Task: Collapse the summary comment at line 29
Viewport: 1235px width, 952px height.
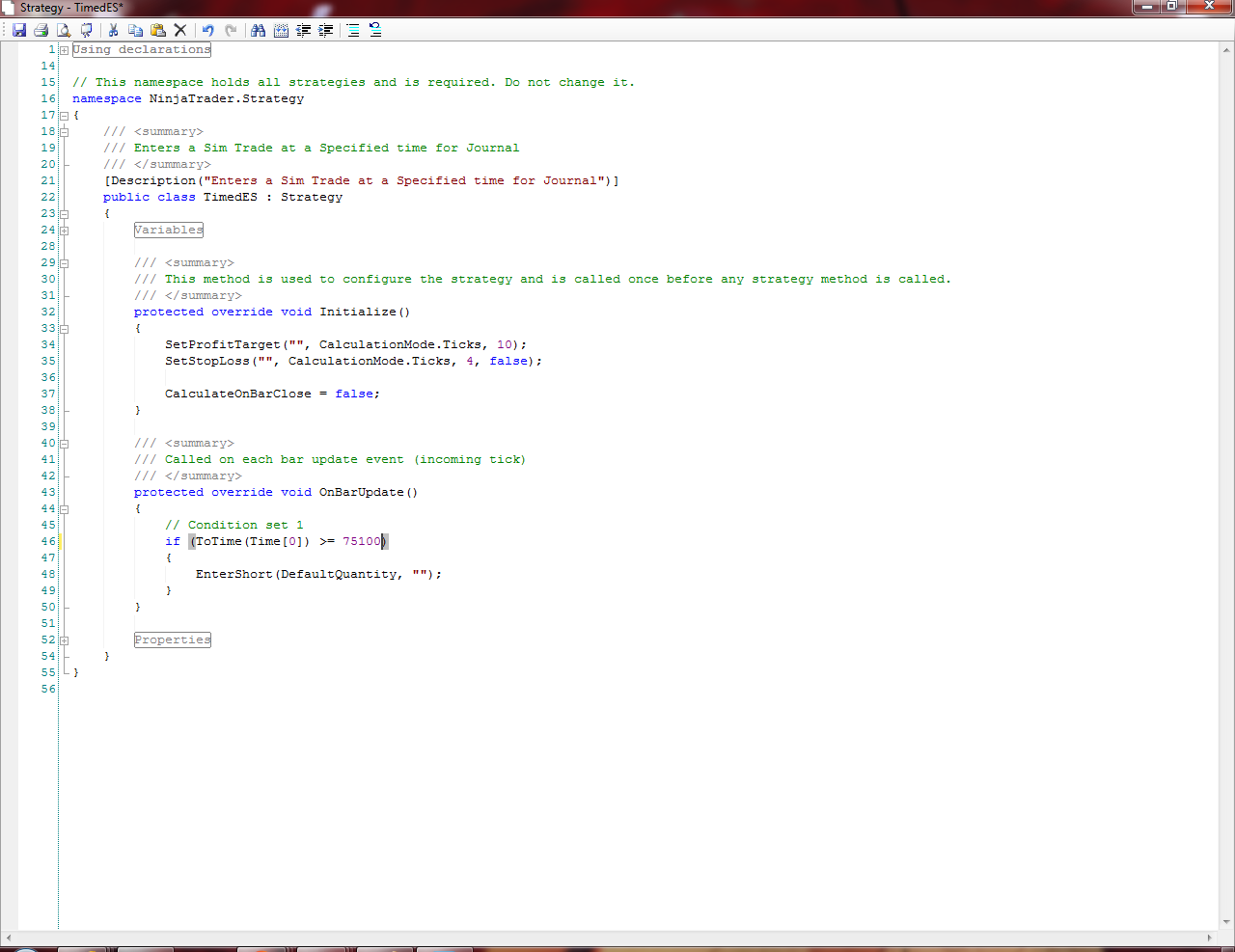Action: [x=64, y=263]
